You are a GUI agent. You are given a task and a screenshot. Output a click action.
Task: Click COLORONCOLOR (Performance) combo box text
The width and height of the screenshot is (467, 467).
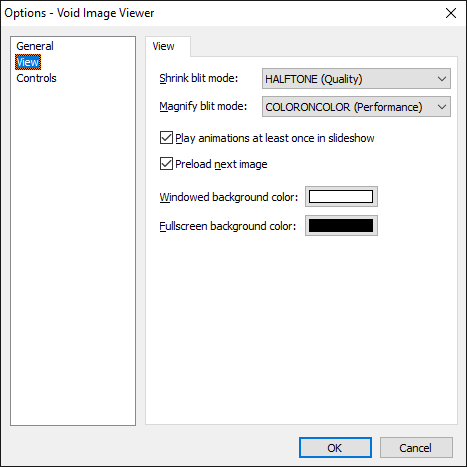pyautogui.click(x=344, y=107)
